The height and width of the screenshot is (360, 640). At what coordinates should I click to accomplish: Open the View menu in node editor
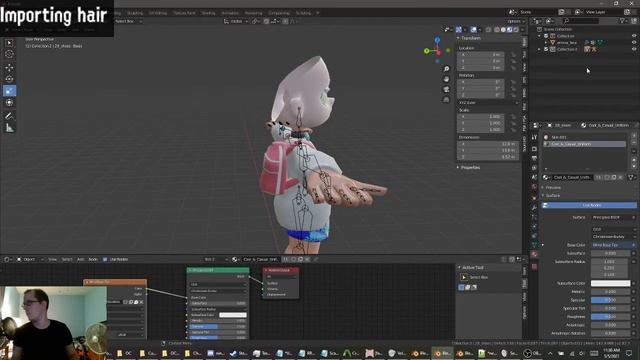[53, 260]
